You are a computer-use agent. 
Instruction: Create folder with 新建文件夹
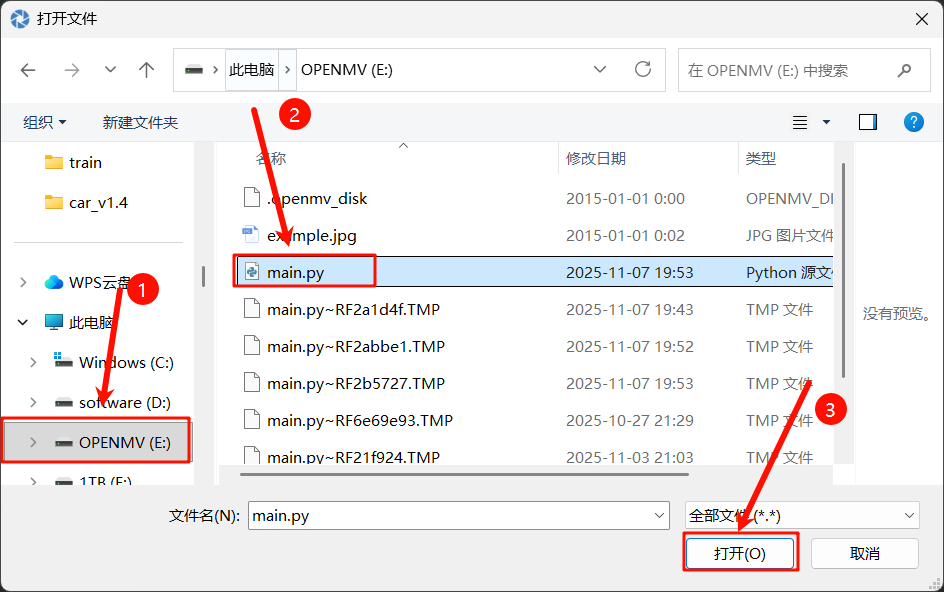[x=140, y=122]
